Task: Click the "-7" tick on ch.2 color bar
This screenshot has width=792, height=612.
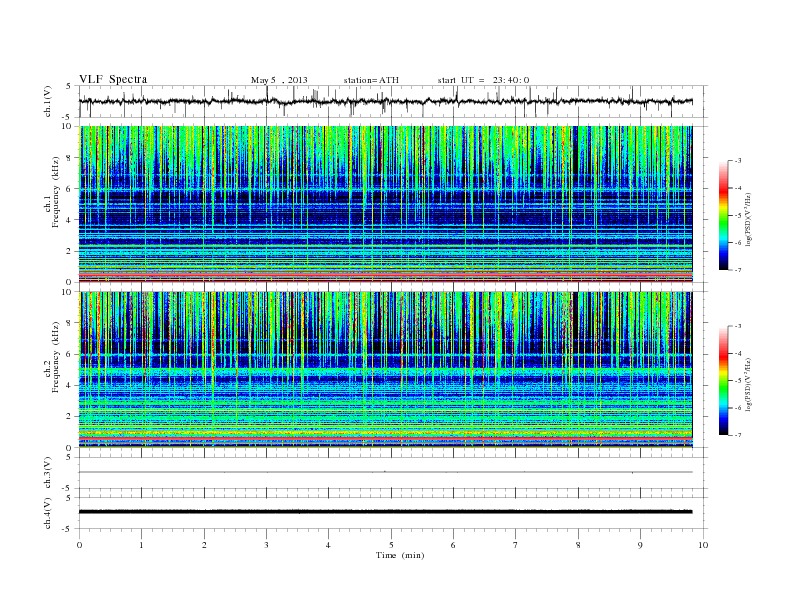Action: coord(738,435)
